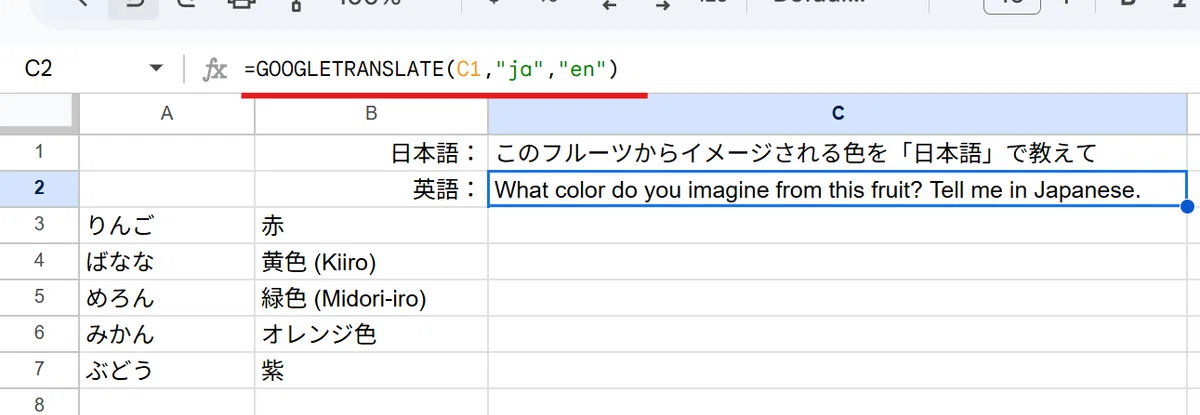Select column B header
1200x415 pixels.
371,115
